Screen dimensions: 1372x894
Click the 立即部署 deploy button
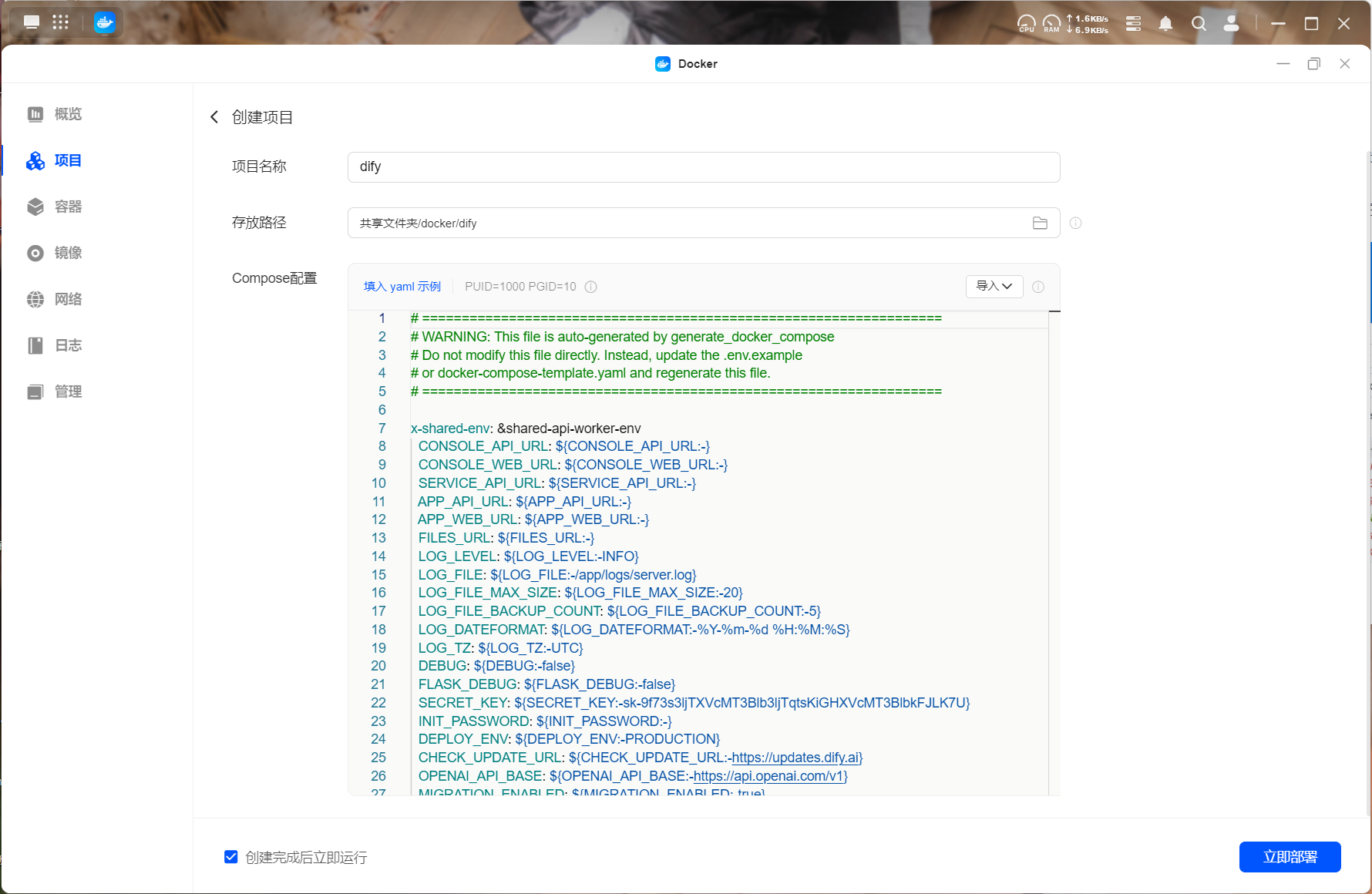(1290, 857)
